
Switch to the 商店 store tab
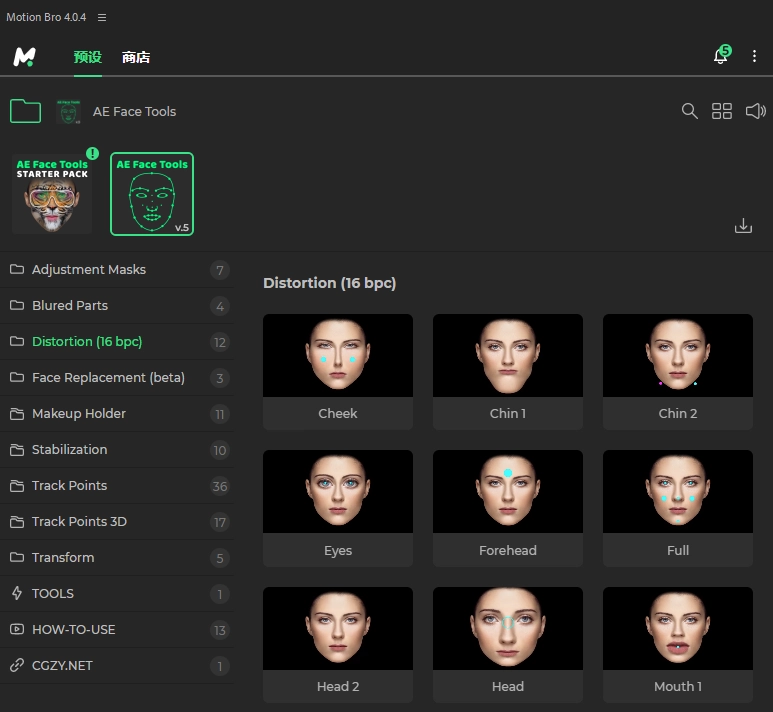[x=136, y=57]
